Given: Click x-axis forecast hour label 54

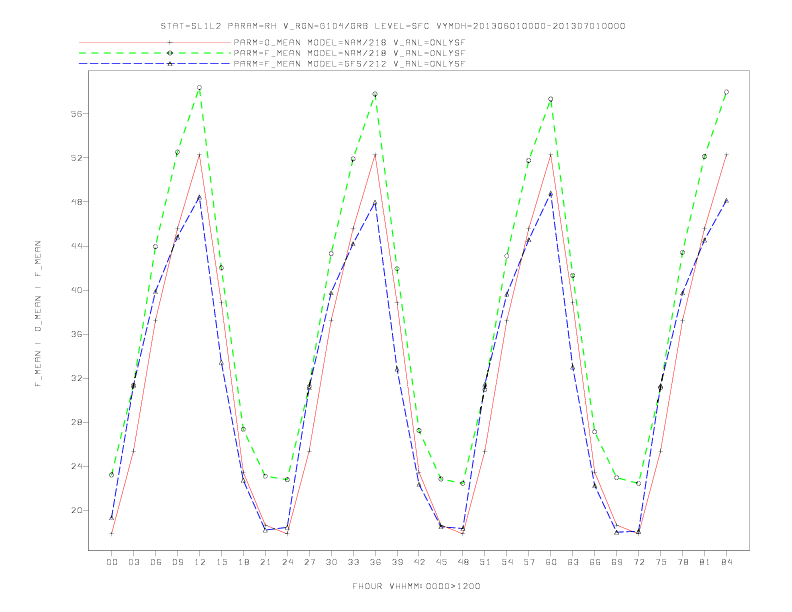Looking at the screenshot, I should coord(507,562).
